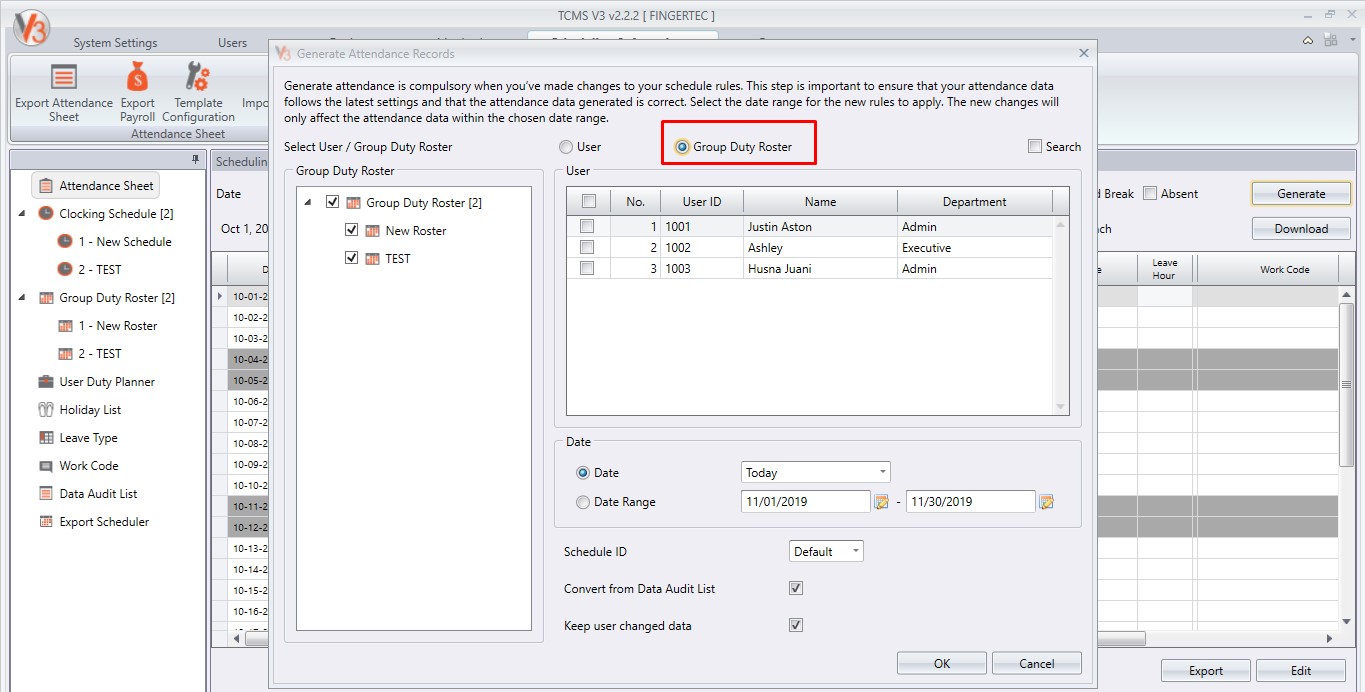Open the Today date dropdown
1365x692 pixels.
click(883, 472)
